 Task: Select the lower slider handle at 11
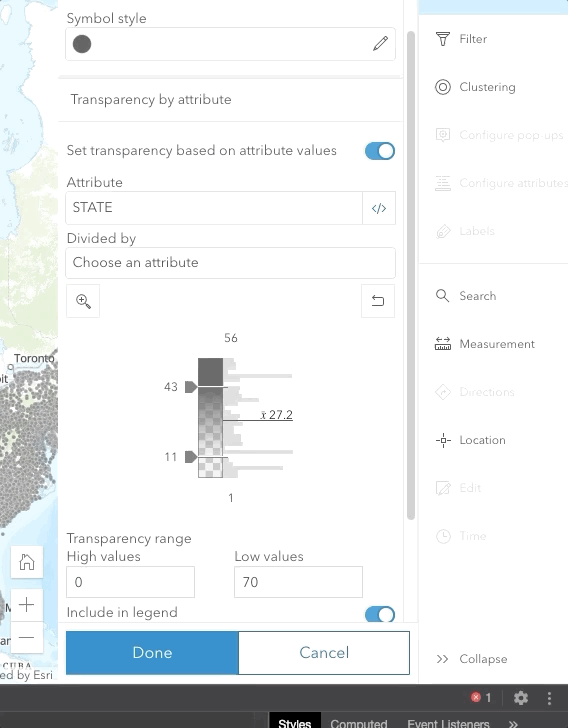point(190,457)
